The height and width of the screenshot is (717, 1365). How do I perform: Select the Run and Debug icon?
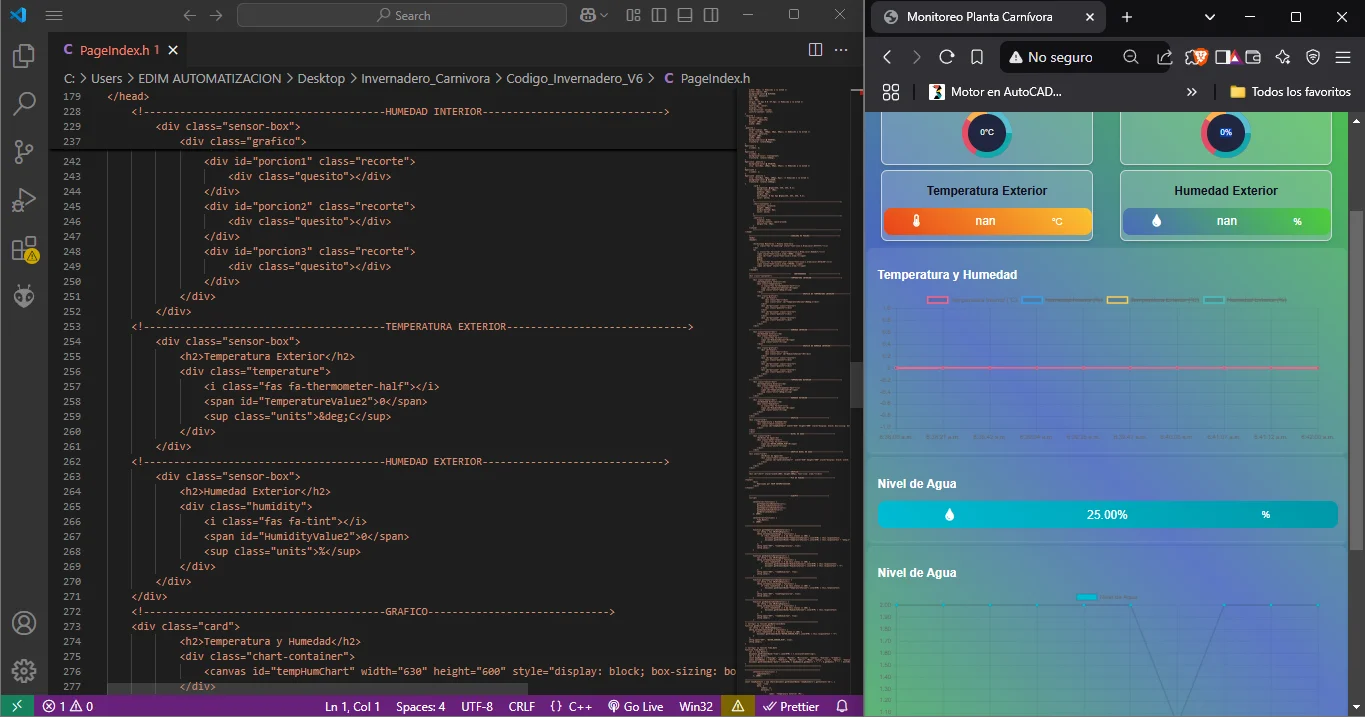[x=24, y=199]
